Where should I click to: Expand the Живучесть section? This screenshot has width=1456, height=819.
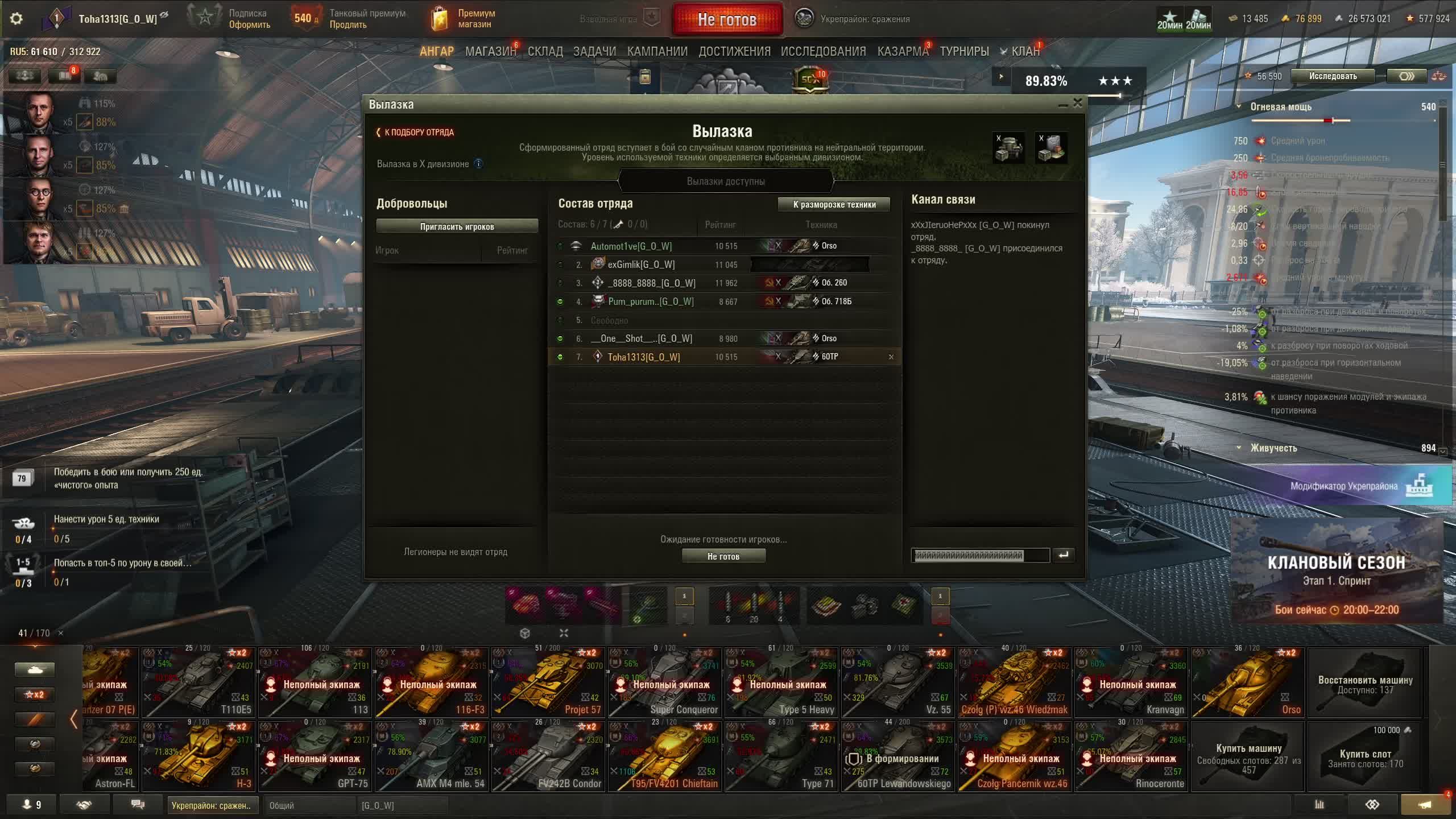click(1239, 448)
